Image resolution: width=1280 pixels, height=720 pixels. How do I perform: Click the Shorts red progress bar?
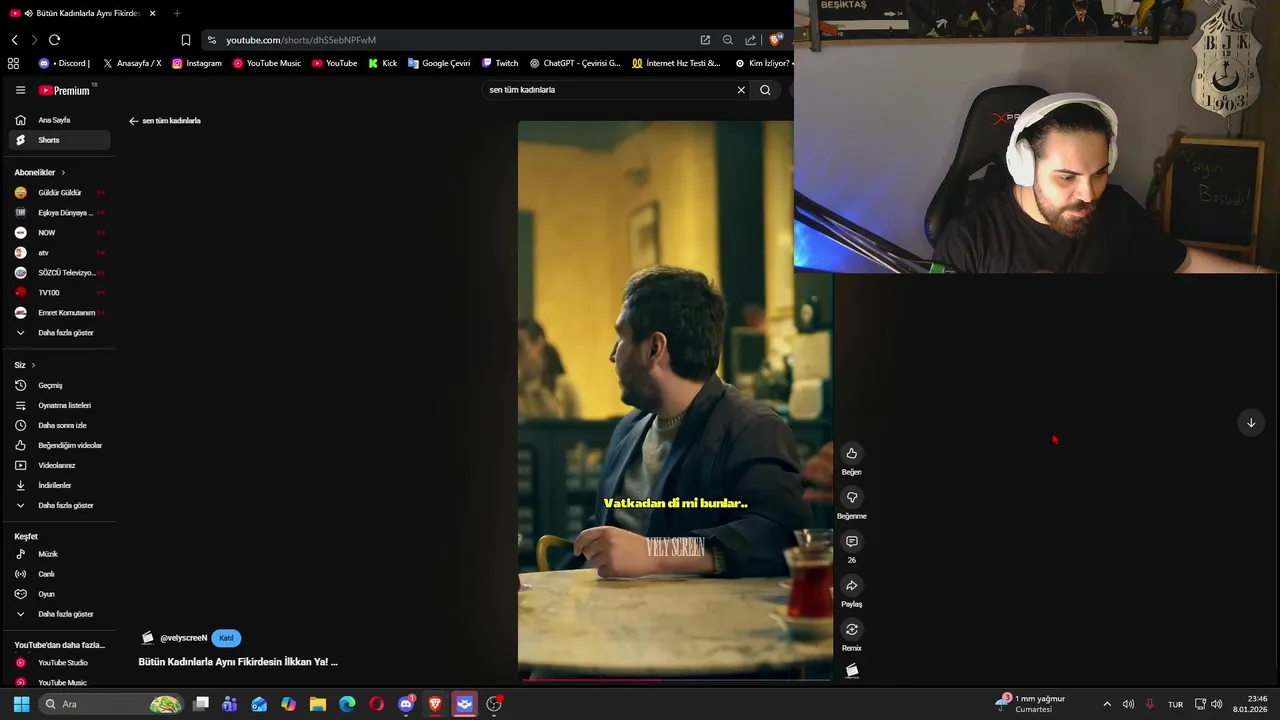(x=675, y=680)
